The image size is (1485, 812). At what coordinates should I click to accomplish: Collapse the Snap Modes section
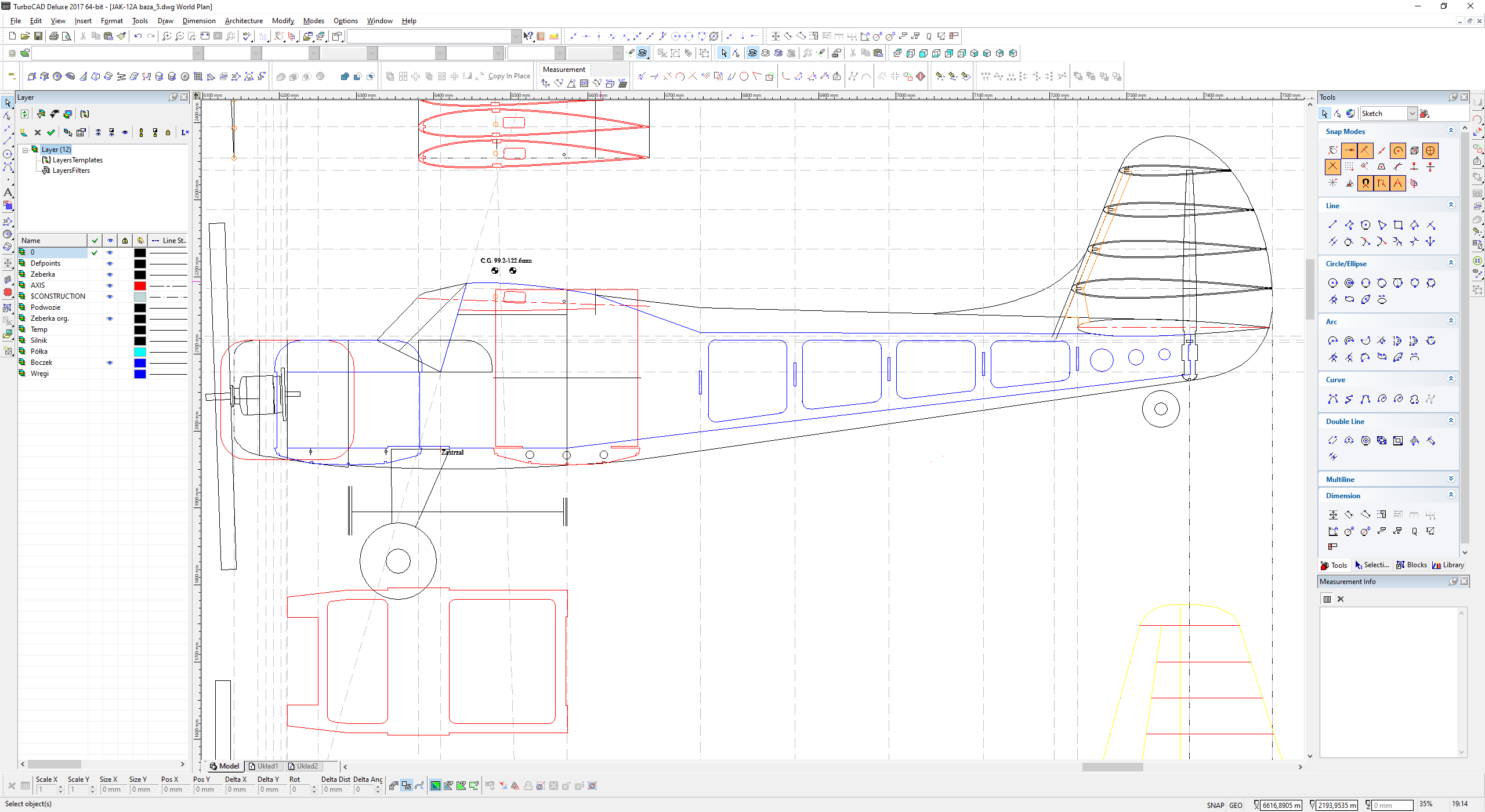1451,131
